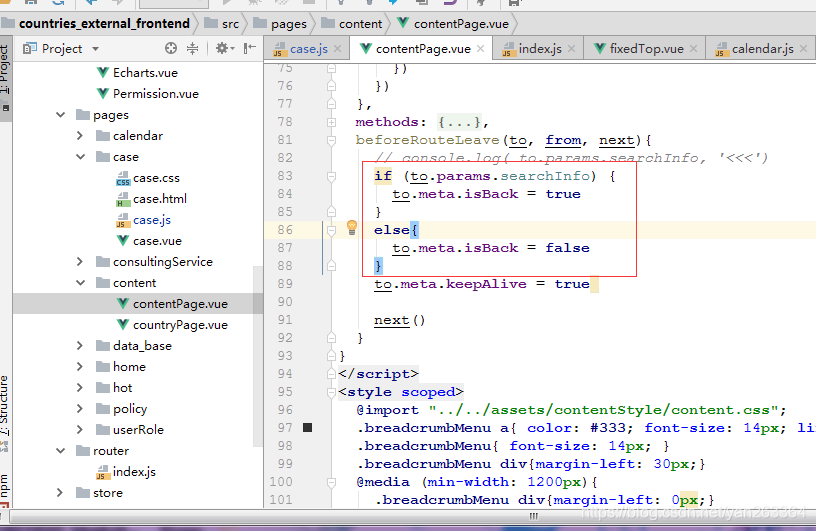
Task: Click the next() call on line 91
Action: coord(399,320)
